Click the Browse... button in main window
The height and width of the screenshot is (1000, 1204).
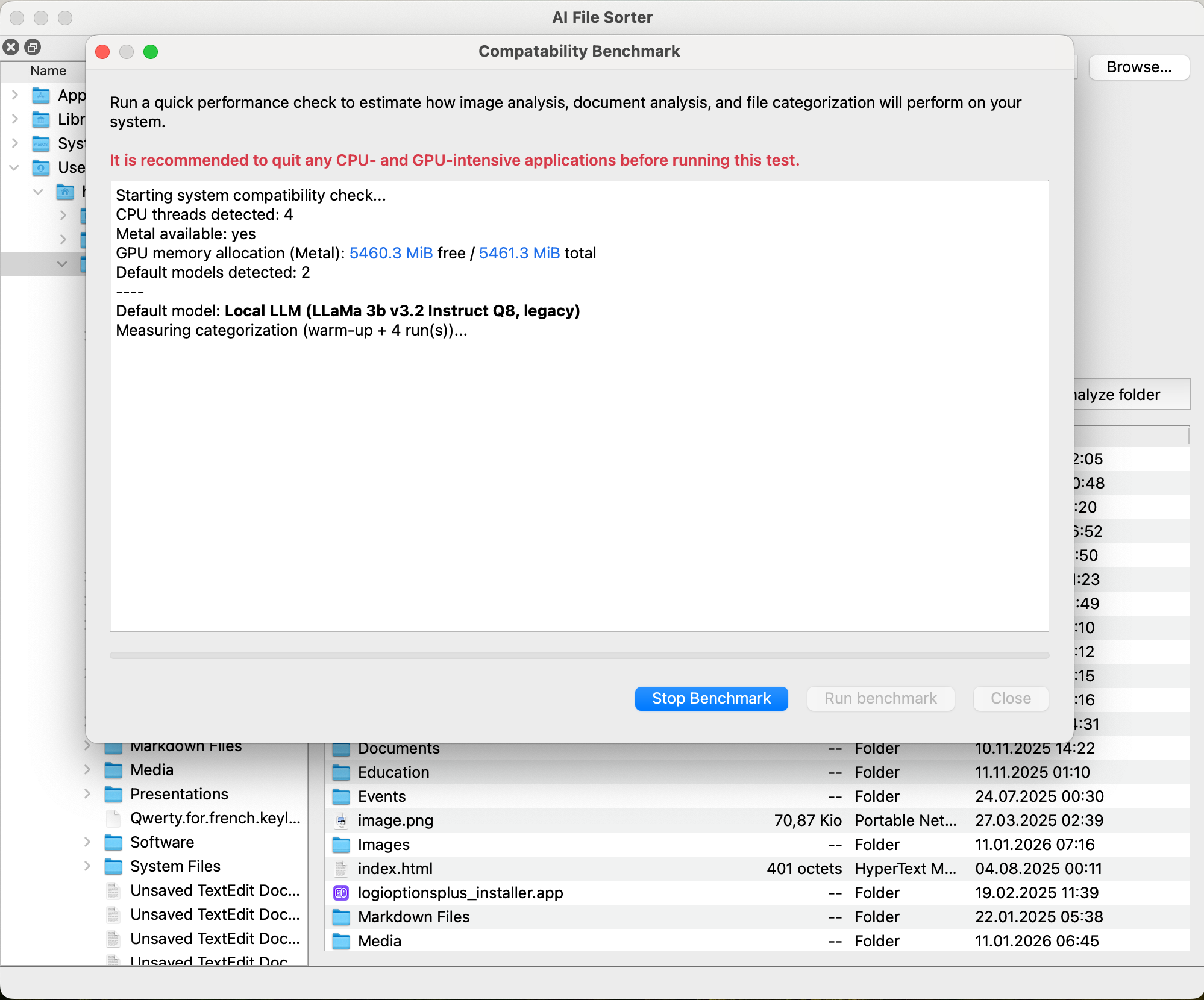pos(1139,67)
